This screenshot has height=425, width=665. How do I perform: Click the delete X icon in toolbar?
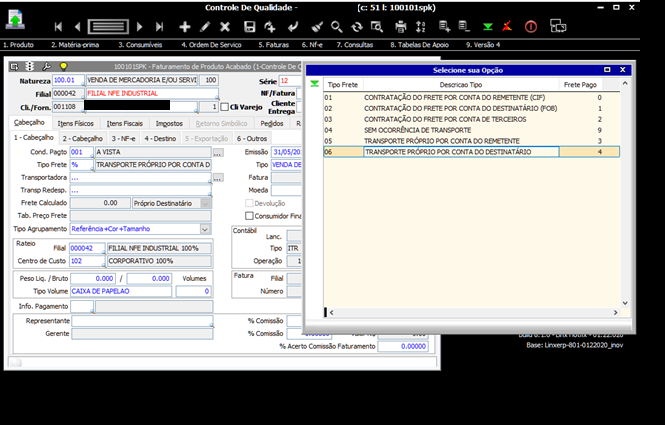tap(224, 26)
